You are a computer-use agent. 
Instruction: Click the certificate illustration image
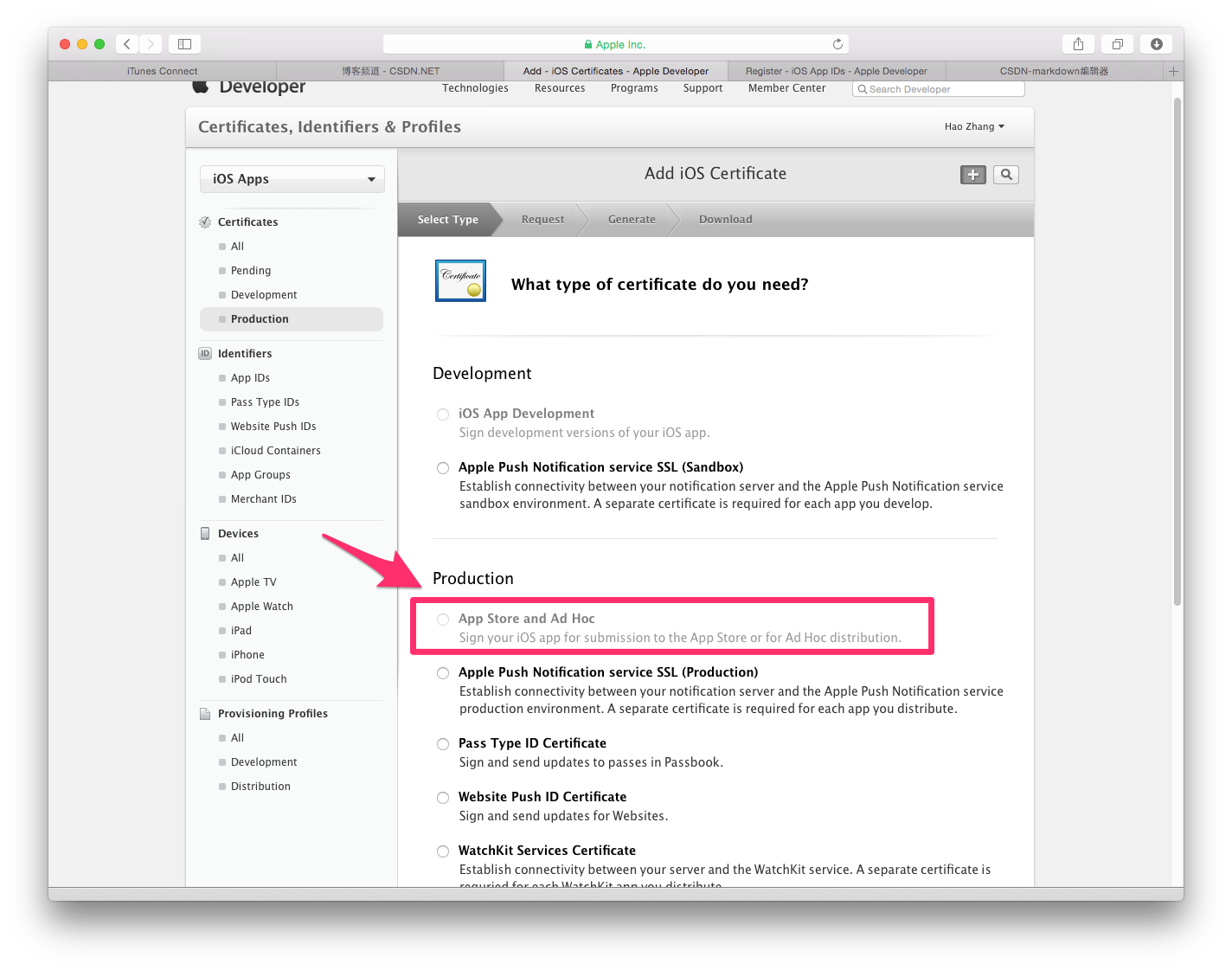coord(460,281)
